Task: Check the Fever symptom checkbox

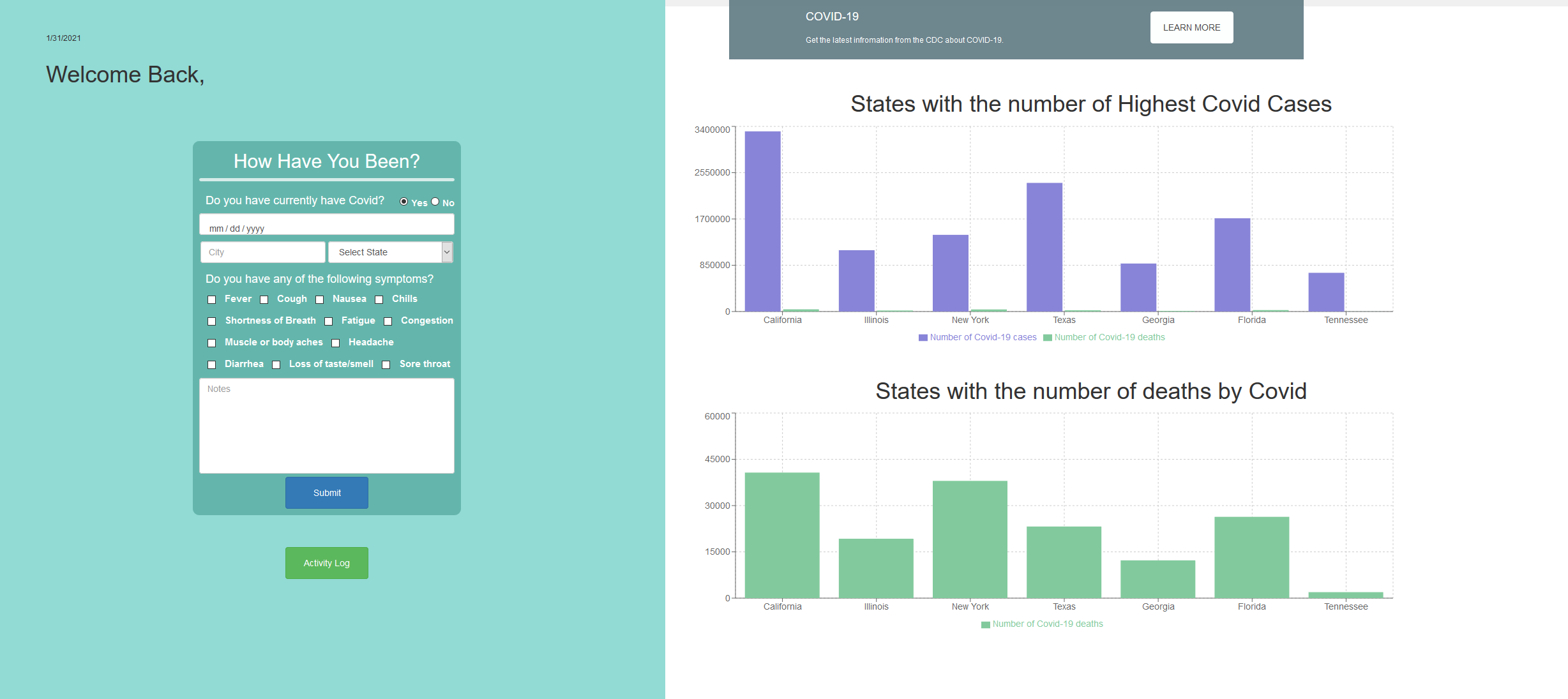Action: [x=212, y=300]
